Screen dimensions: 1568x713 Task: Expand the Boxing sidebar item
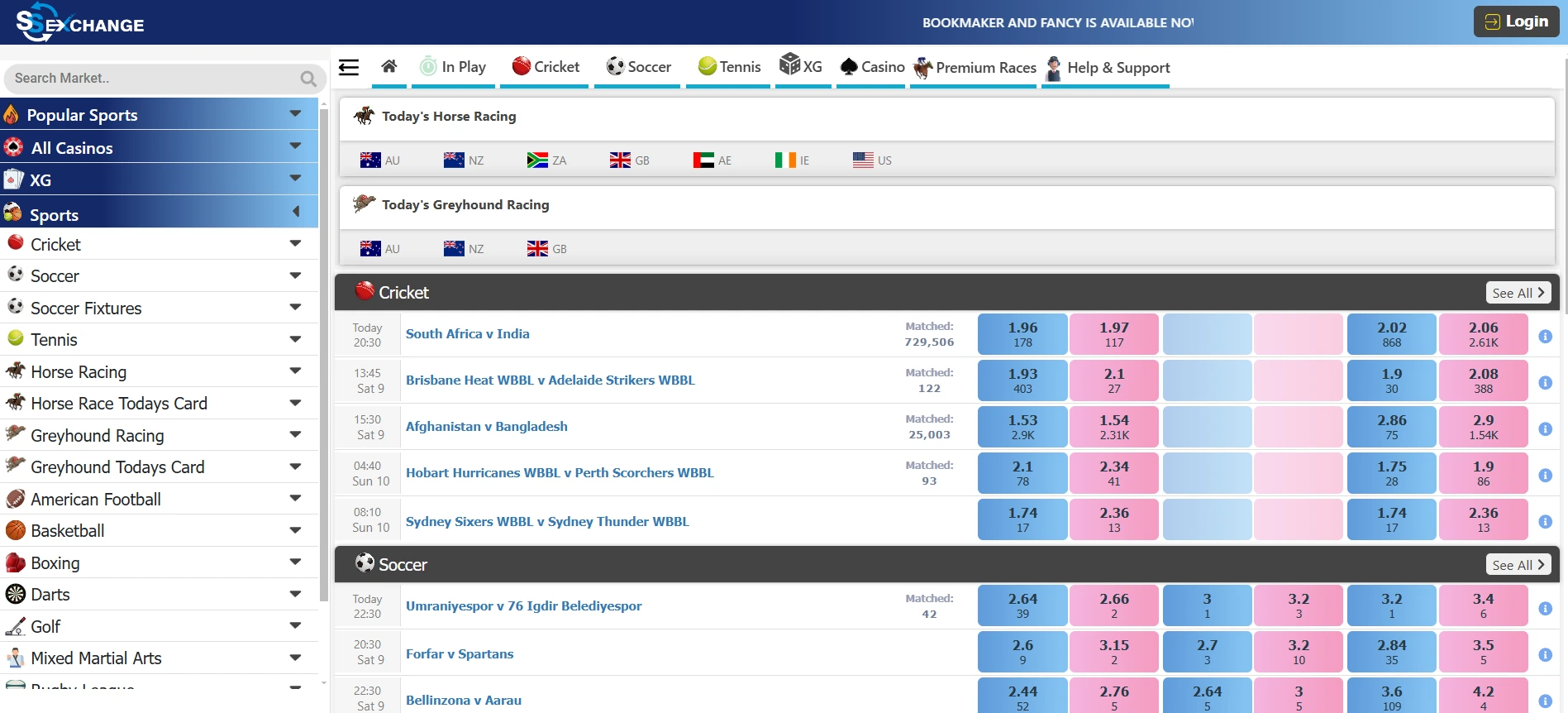pos(159,562)
